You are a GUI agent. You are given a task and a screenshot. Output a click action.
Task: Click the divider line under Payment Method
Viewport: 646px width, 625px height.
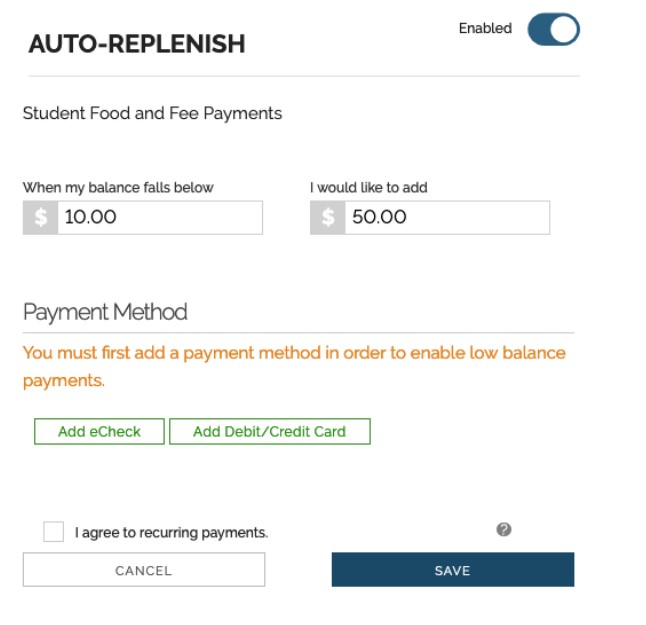(298, 332)
